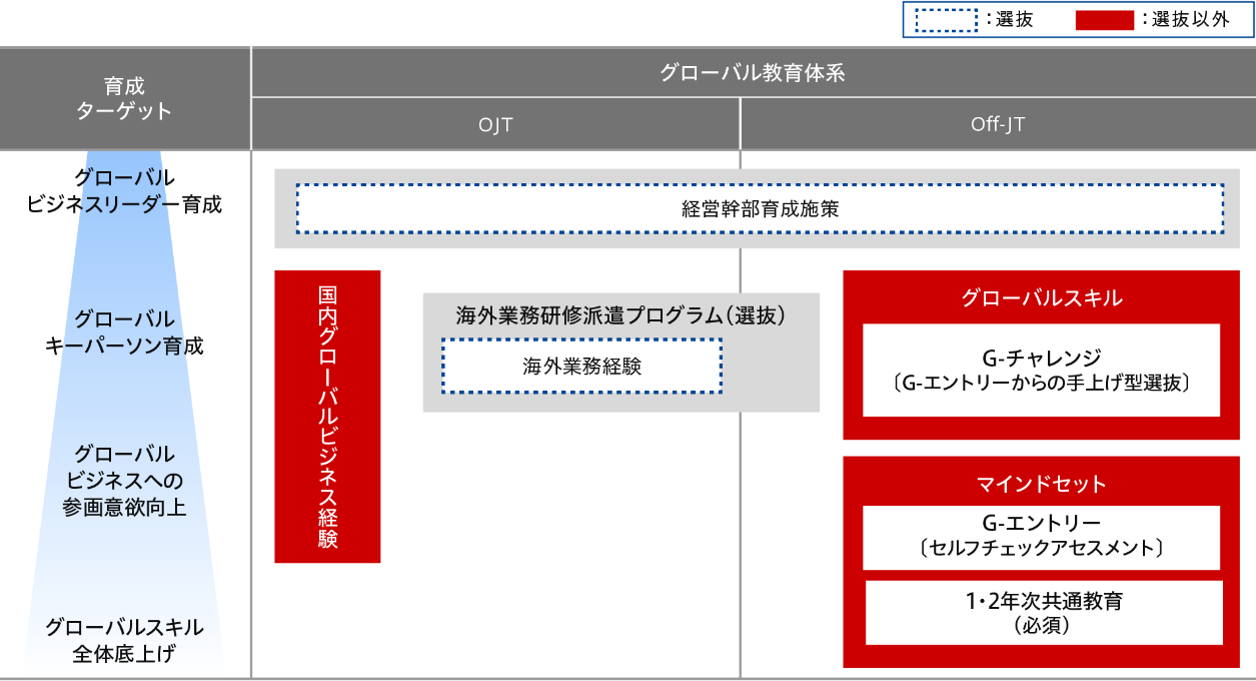Select the グローバル教育体系 header
The height and width of the screenshot is (681, 1256).
pyautogui.click(x=754, y=72)
